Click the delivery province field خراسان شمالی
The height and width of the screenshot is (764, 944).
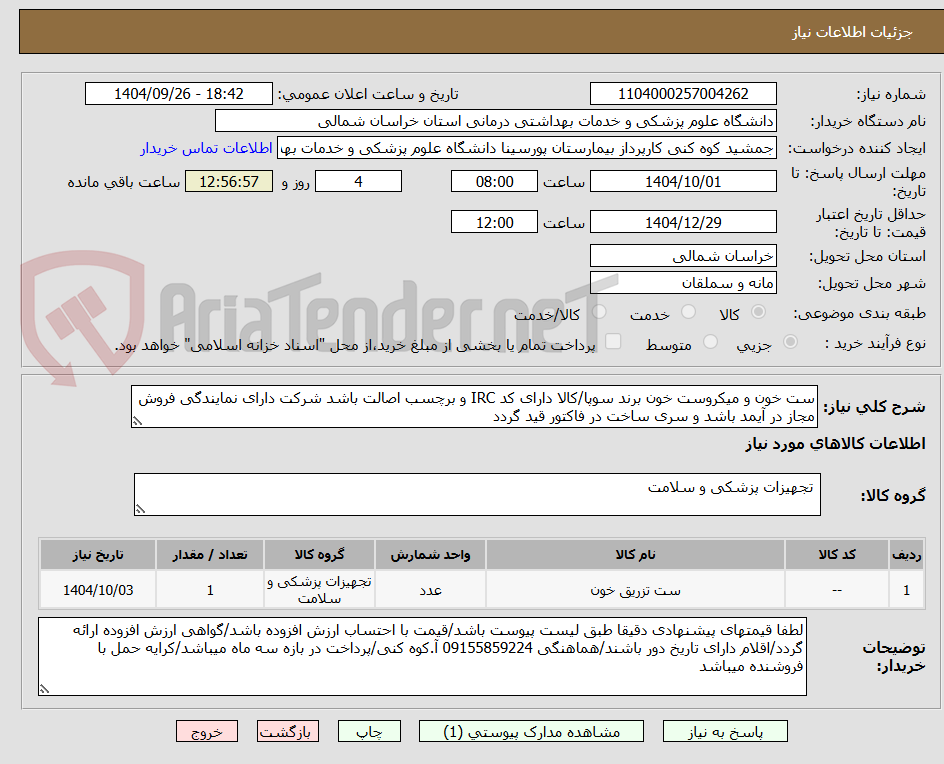tap(683, 256)
